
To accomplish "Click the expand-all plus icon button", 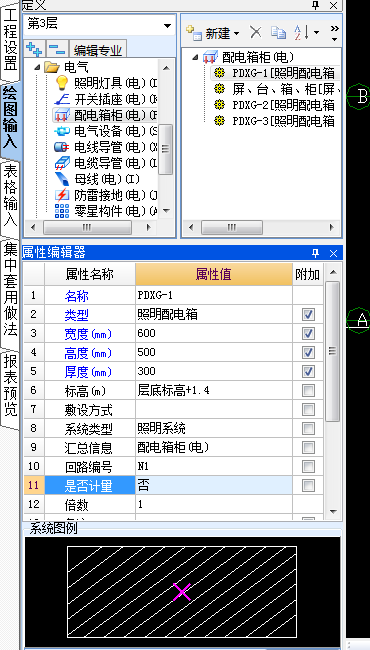I will 34,49.
